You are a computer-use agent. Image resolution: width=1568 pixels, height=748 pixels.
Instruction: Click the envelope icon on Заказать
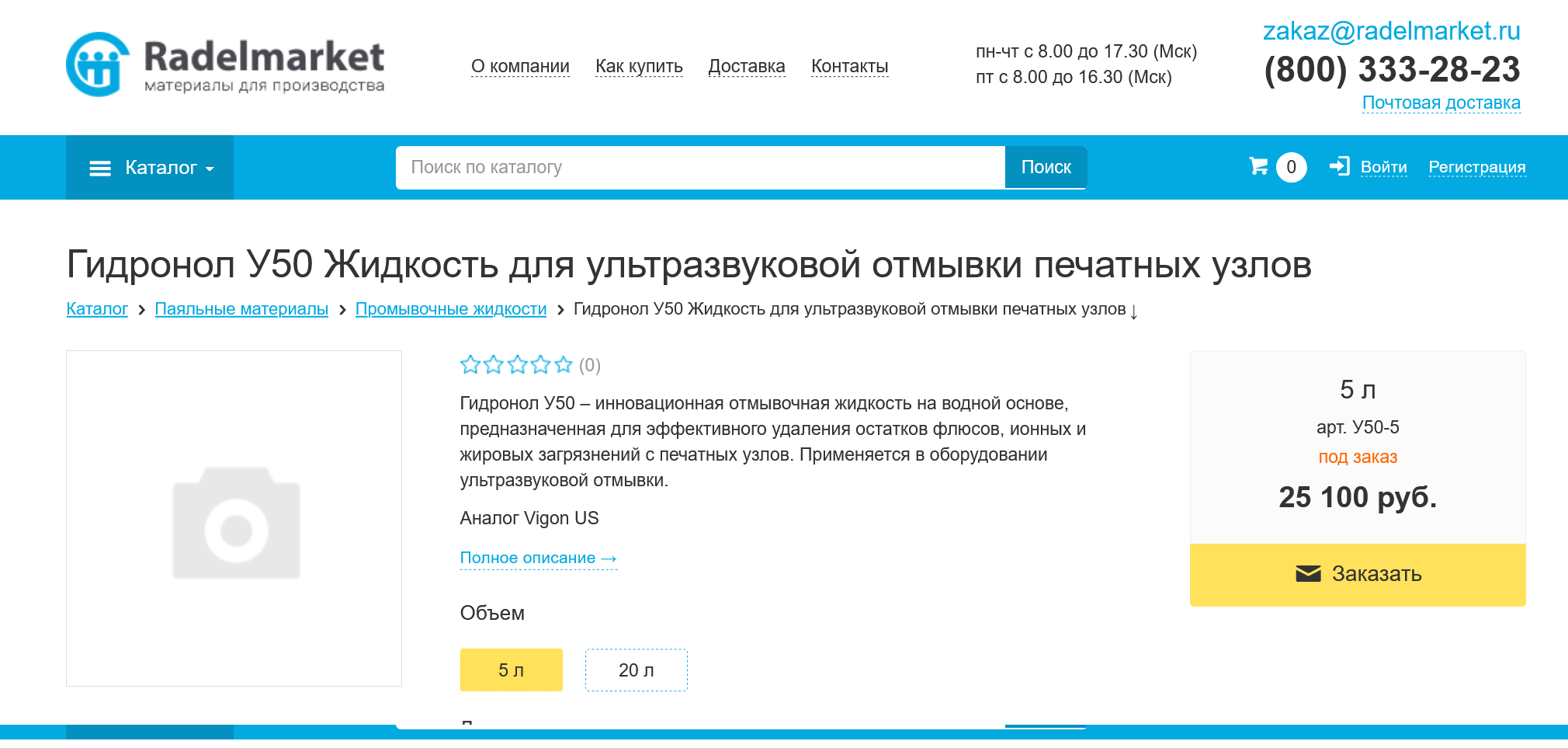[x=1308, y=574]
